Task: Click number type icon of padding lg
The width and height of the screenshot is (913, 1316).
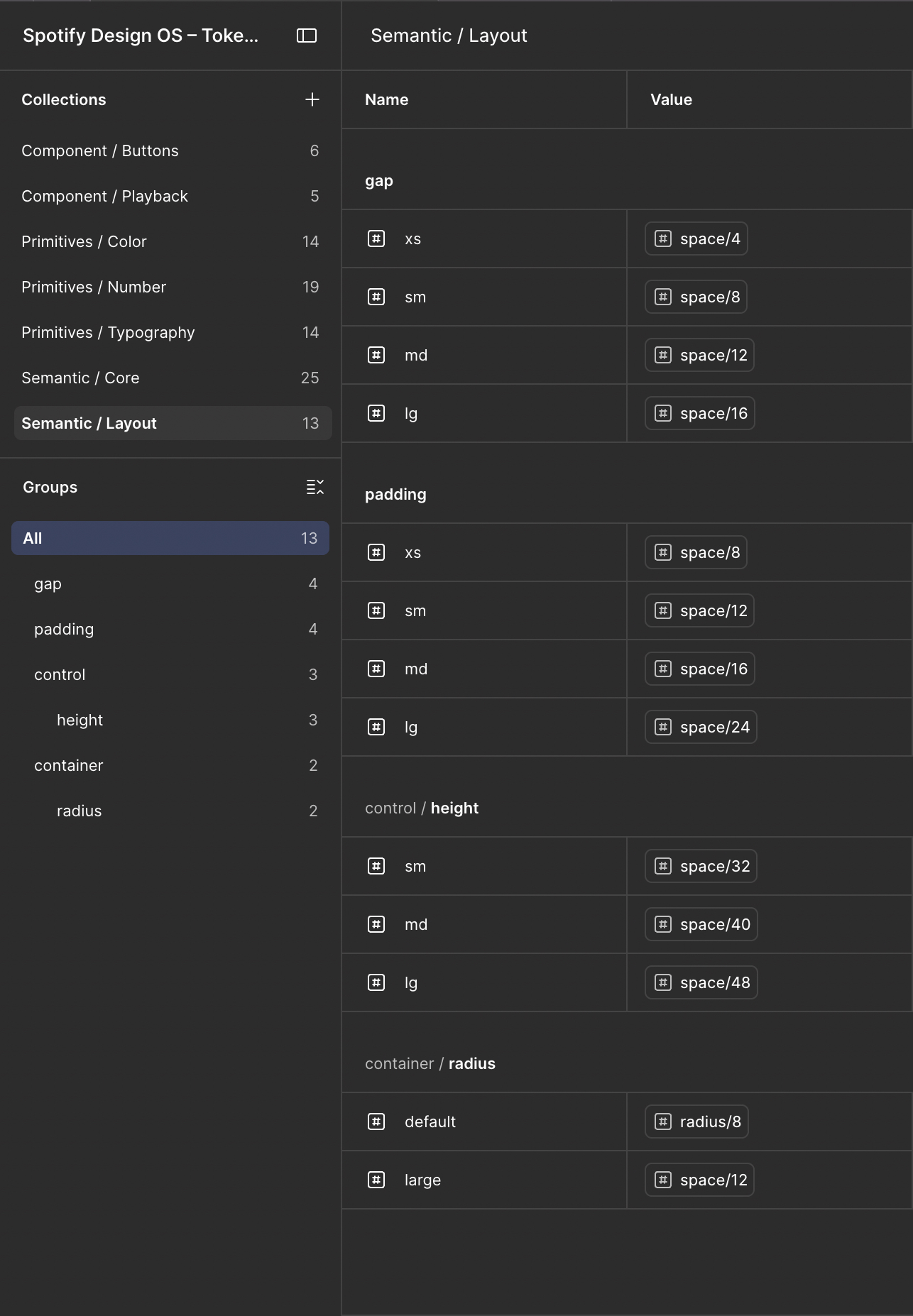Action: (376, 727)
